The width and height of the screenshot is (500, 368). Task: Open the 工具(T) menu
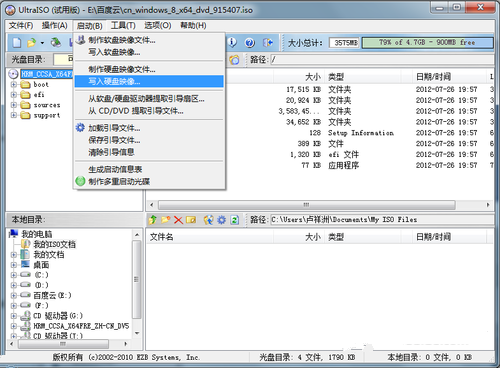(x=123, y=26)
